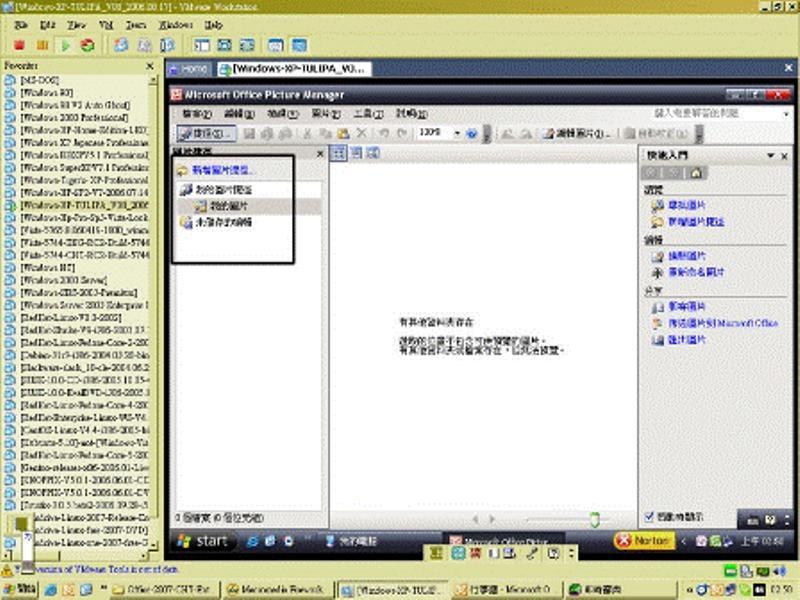Open the VMware View menu
This screenshot has height=600, width=800.
coord(77,25)
